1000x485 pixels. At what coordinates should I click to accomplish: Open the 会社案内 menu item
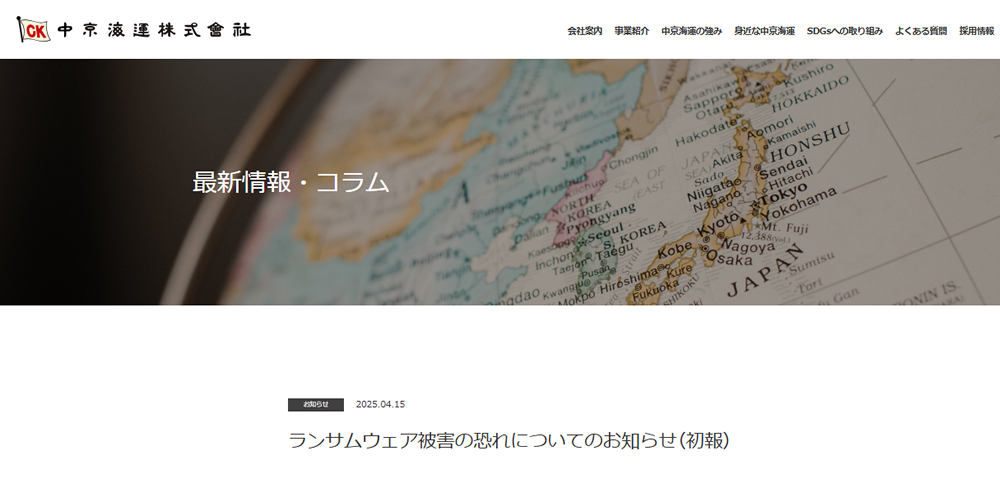click(585, 31)
